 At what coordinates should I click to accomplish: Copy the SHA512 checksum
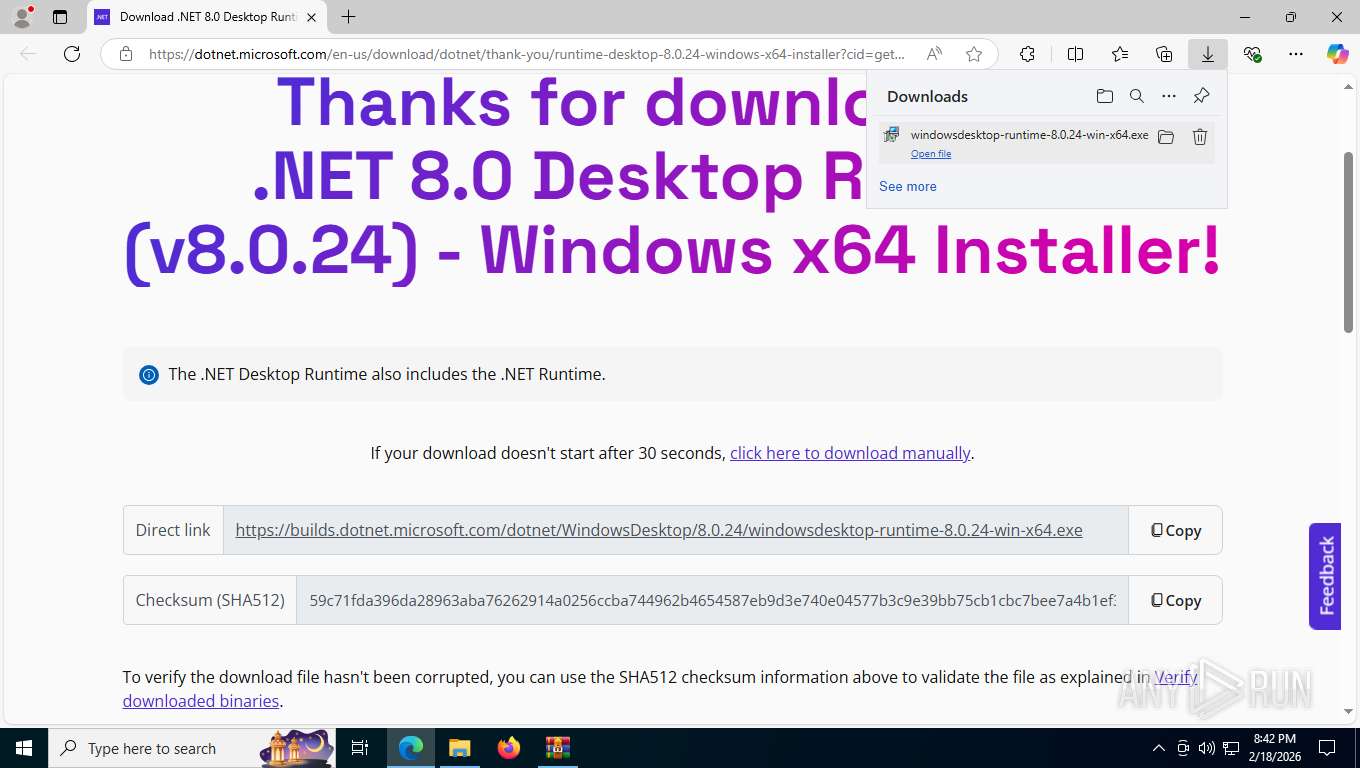coord(1175,600)
